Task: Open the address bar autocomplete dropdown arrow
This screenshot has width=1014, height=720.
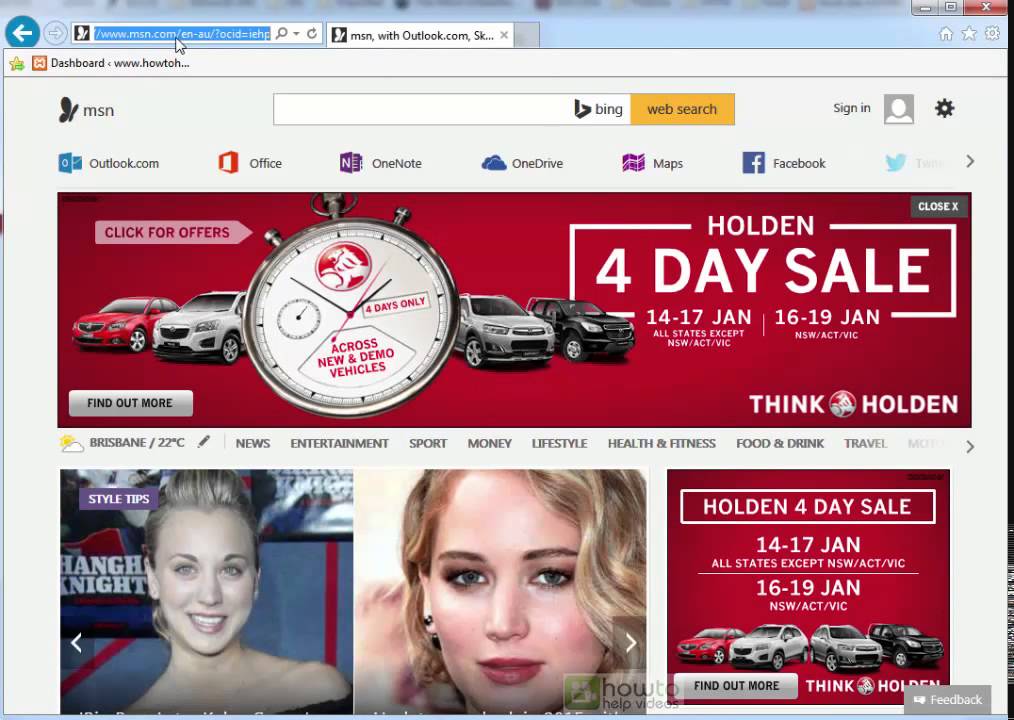Action: [296, 34]
